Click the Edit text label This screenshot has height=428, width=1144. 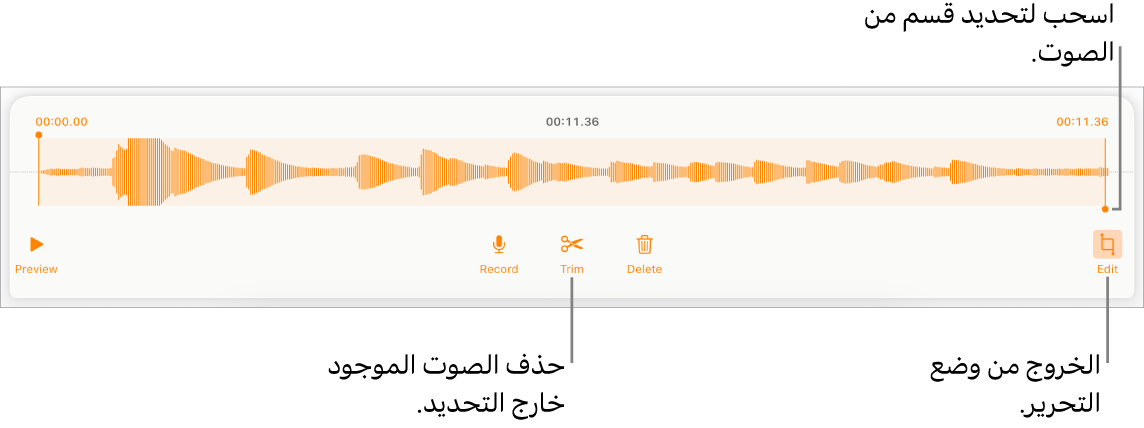1108,269
